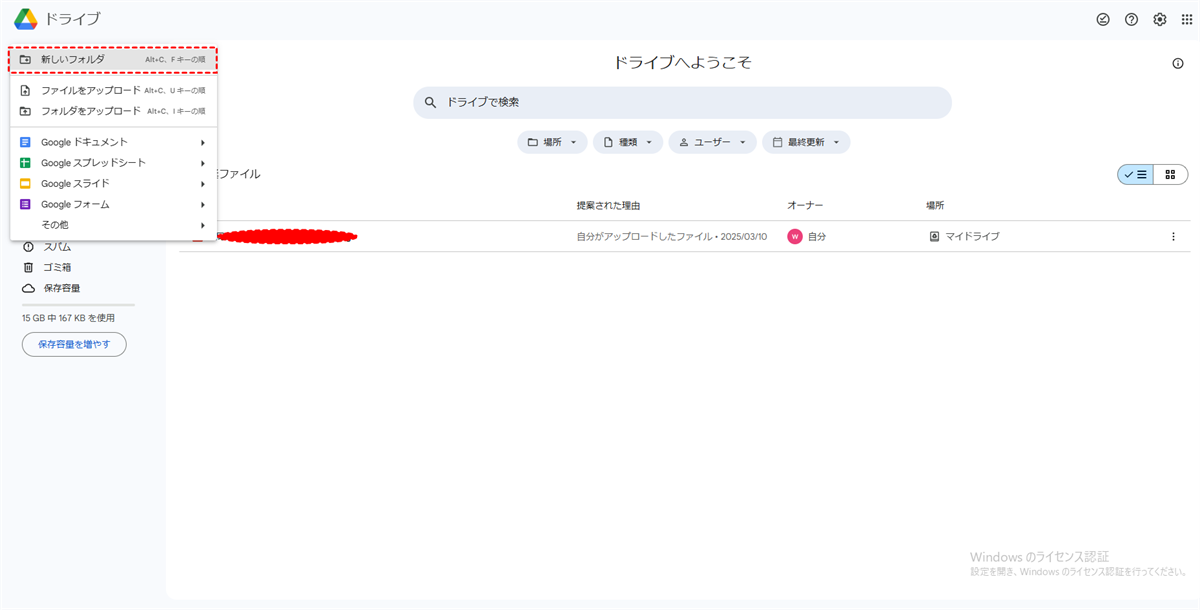This screenshot has width=1200, height=610.
Task: Click マイドライブ location text in file row
Action: coord(972,237)
